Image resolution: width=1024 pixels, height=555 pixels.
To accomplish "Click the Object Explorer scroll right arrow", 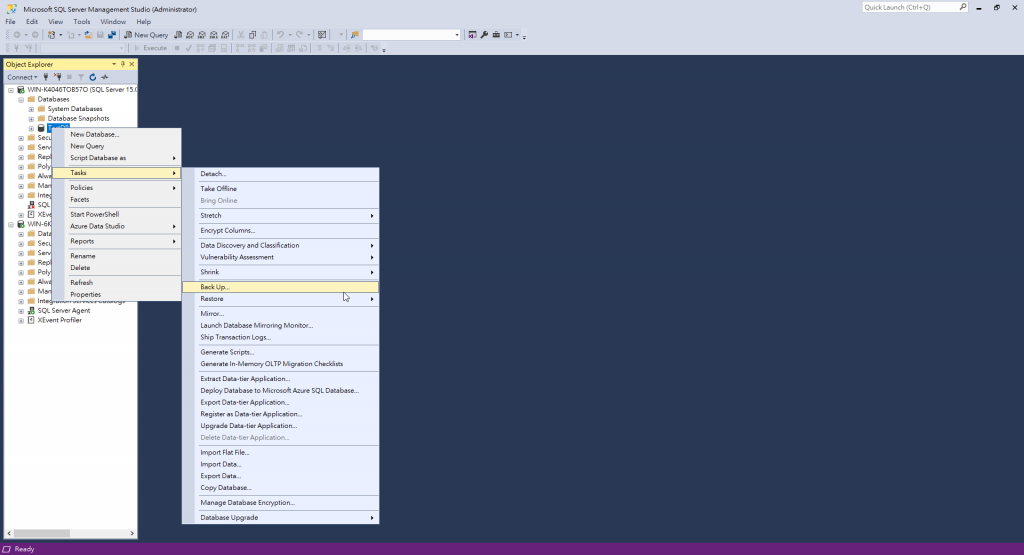I will click(x=132, y=533).
